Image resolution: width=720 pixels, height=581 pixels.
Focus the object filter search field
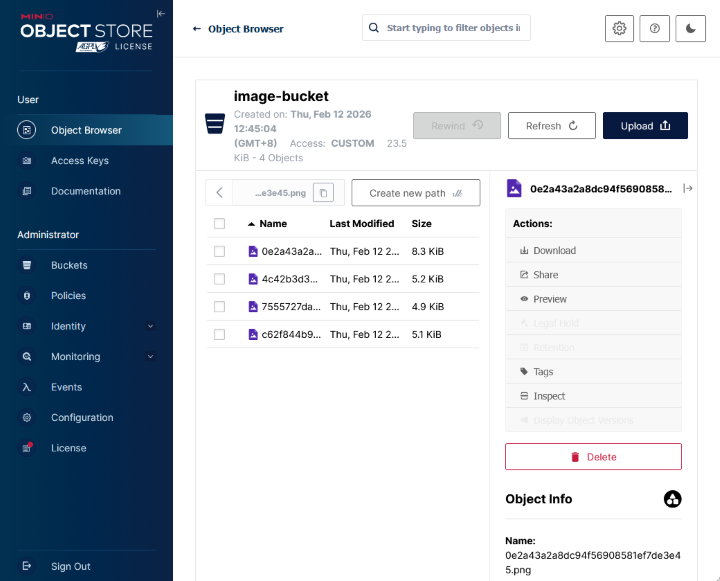click(x=452, y=28)
